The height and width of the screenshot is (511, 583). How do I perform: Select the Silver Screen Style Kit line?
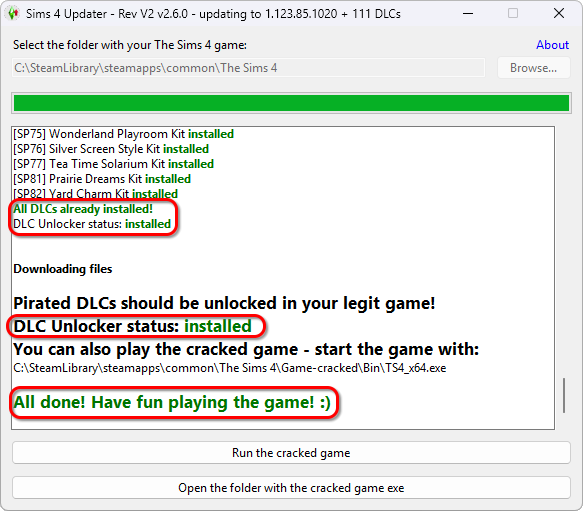111,149
